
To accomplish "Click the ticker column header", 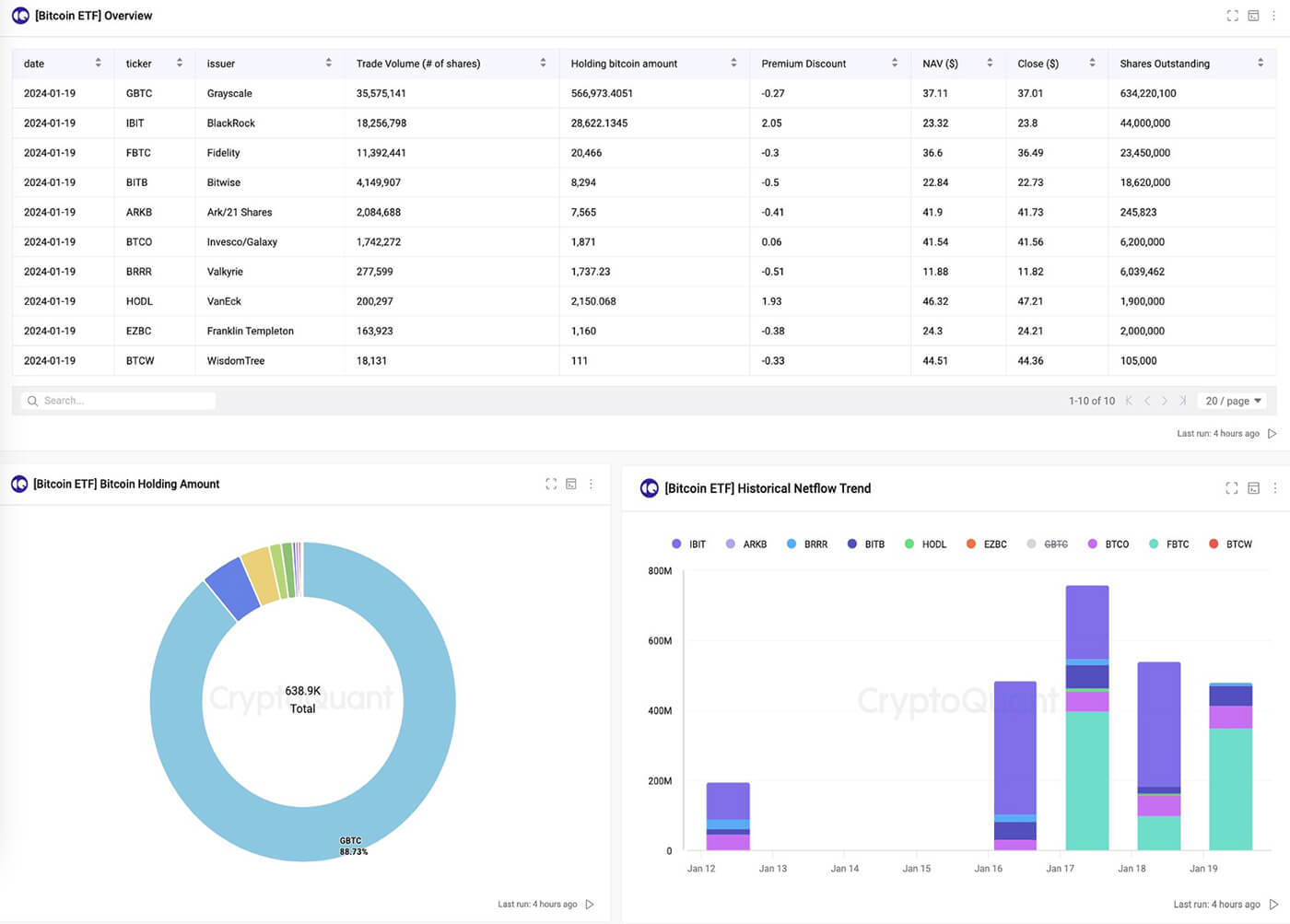I will 138,64.
